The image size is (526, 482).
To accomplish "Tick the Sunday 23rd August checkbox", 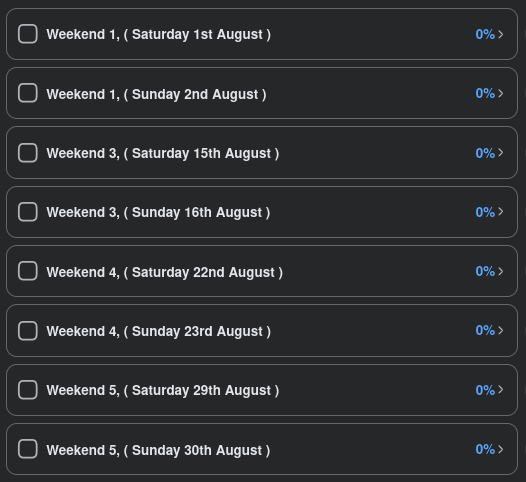I will [28, 330].
